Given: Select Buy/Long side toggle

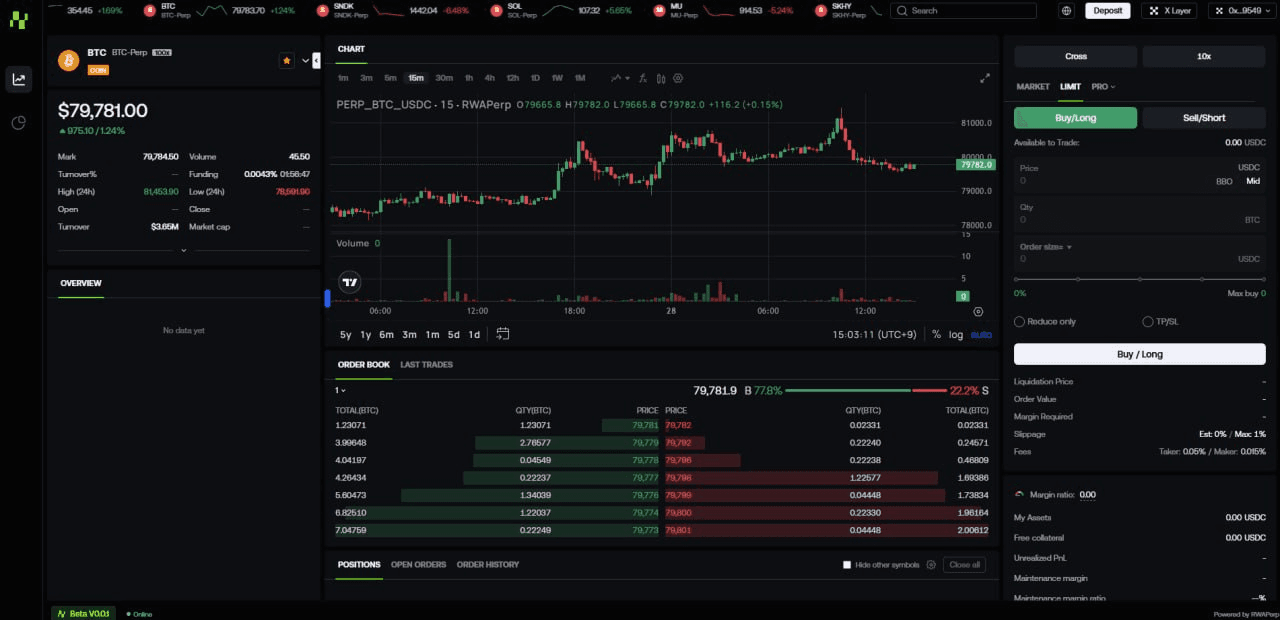Looking at the screenshot, I should click(x=1075, y=118).
